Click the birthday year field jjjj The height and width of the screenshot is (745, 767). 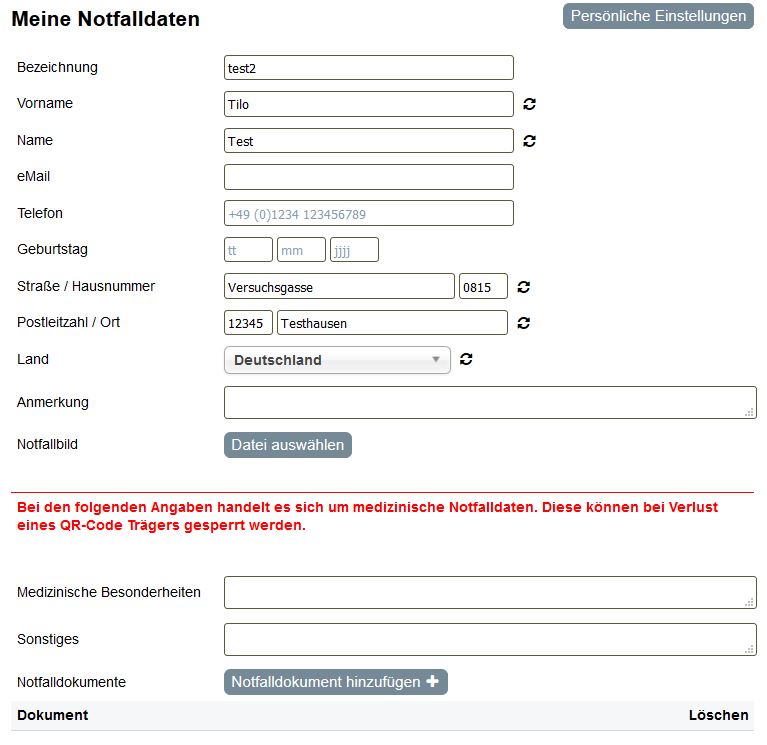coord(354,249)
